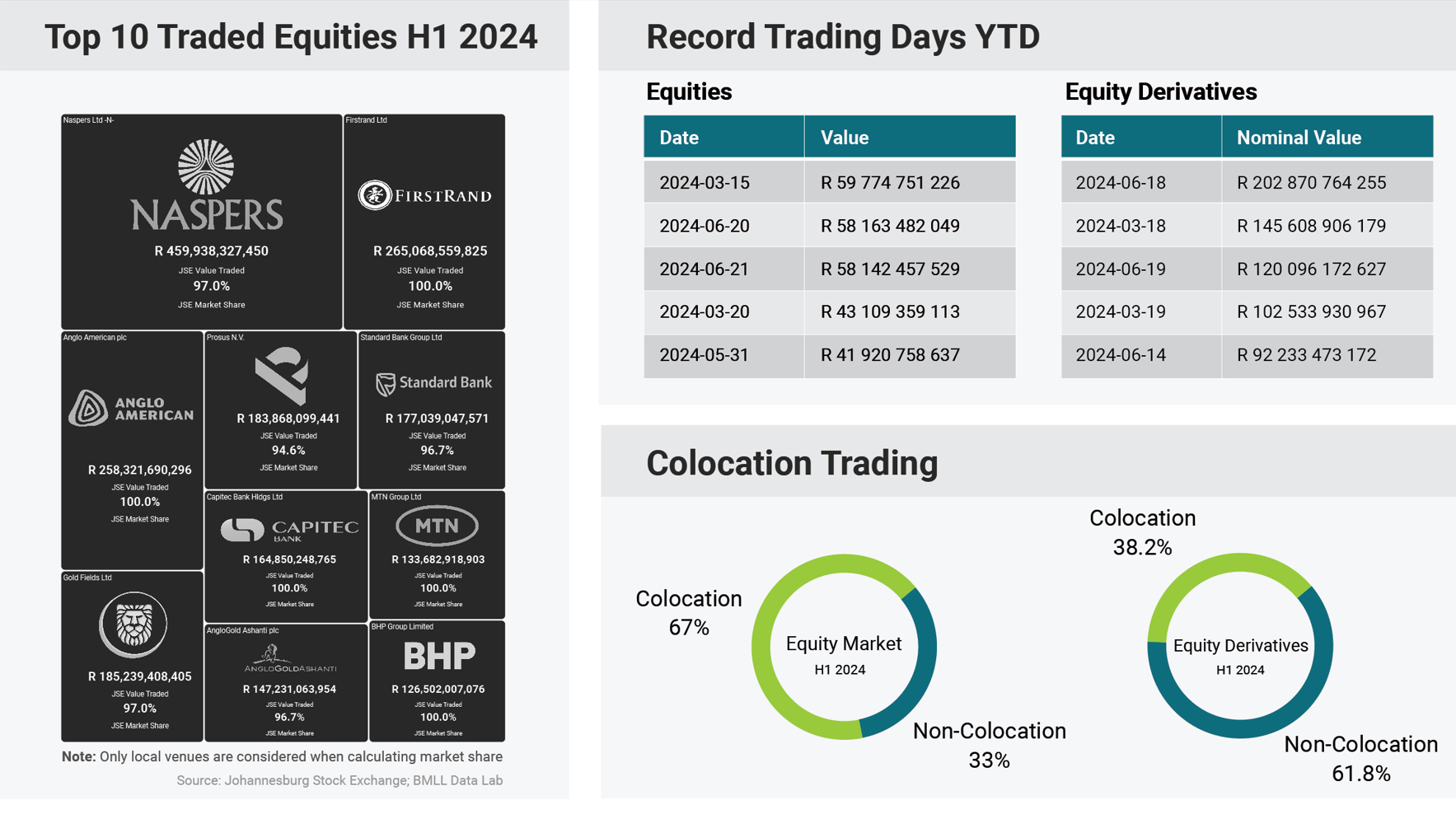The image size is (1456, 814).
Task: Select the Equity Market donut chart
Action: point(844,647)
